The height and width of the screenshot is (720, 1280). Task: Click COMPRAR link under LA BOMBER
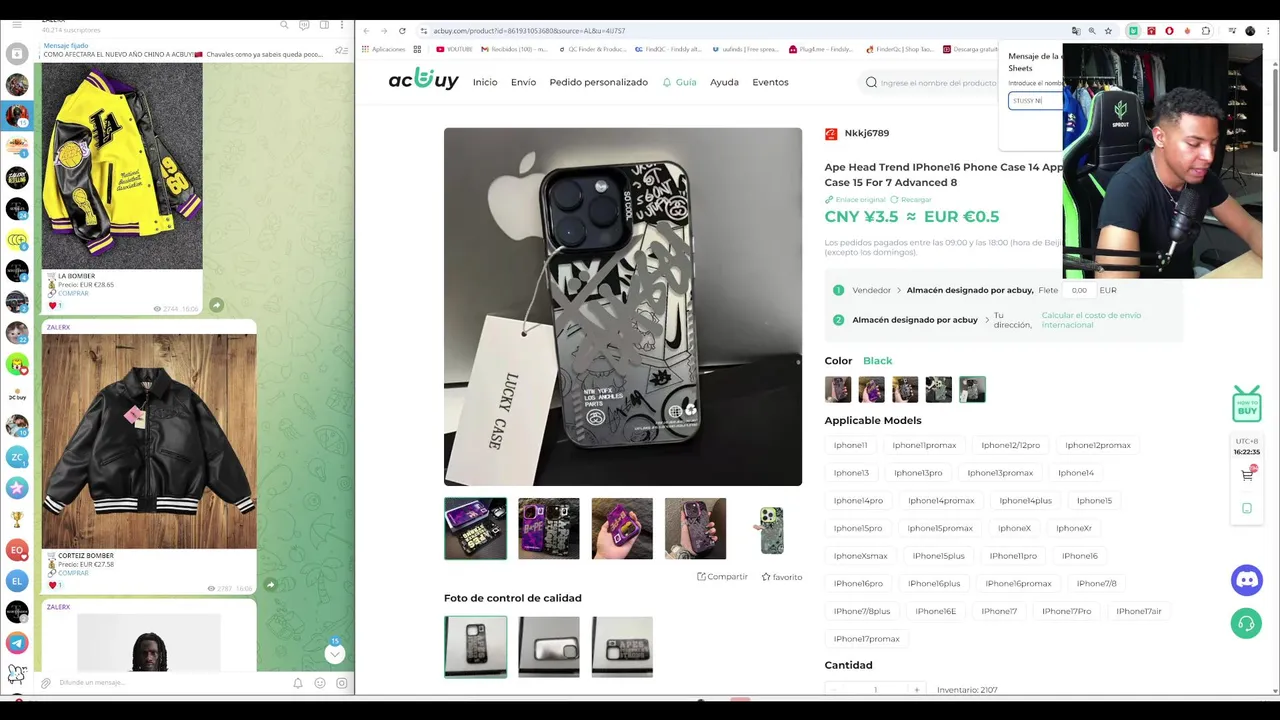[73, 294]
